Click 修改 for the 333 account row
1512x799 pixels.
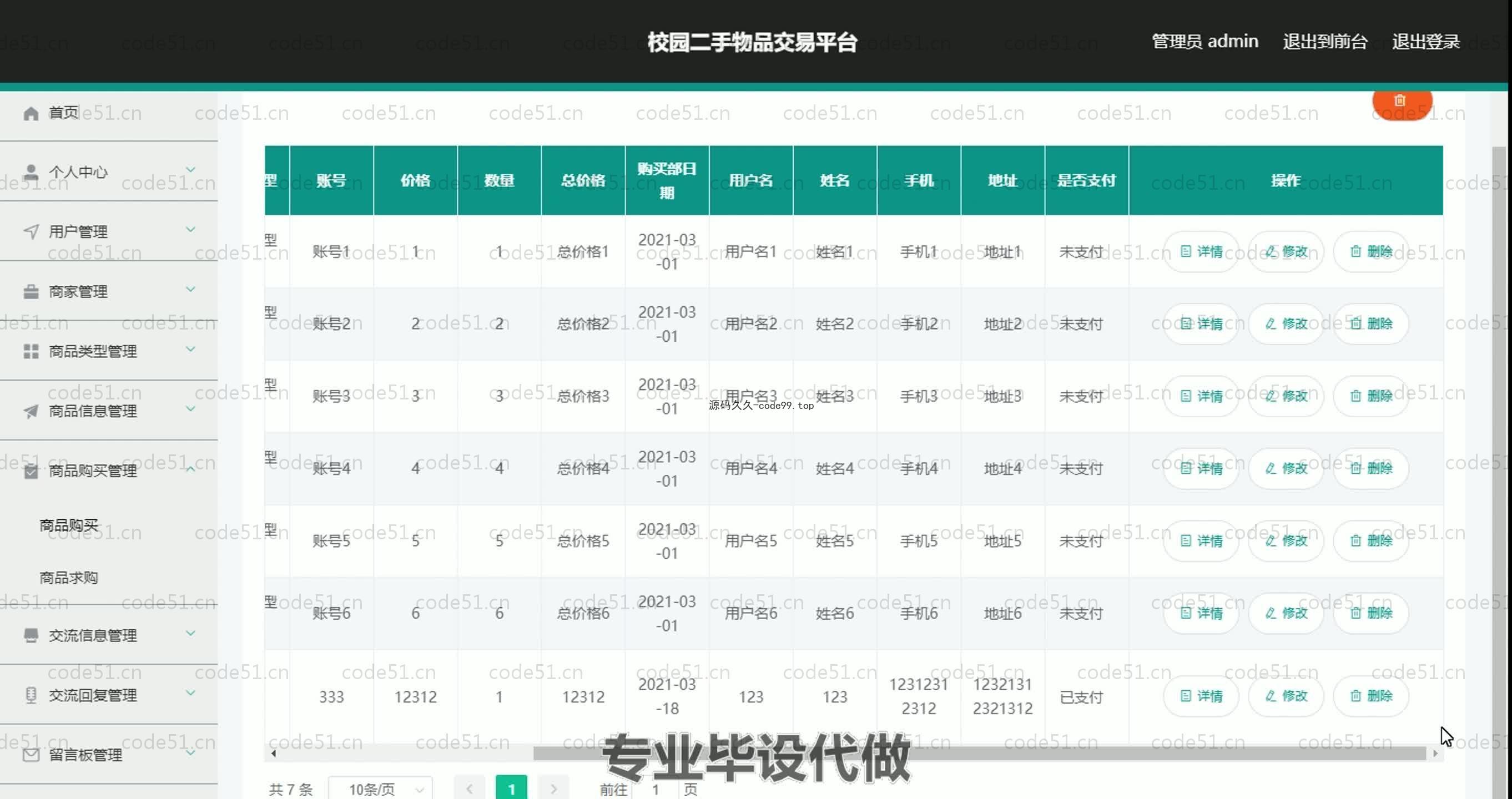coord(1286,696)
